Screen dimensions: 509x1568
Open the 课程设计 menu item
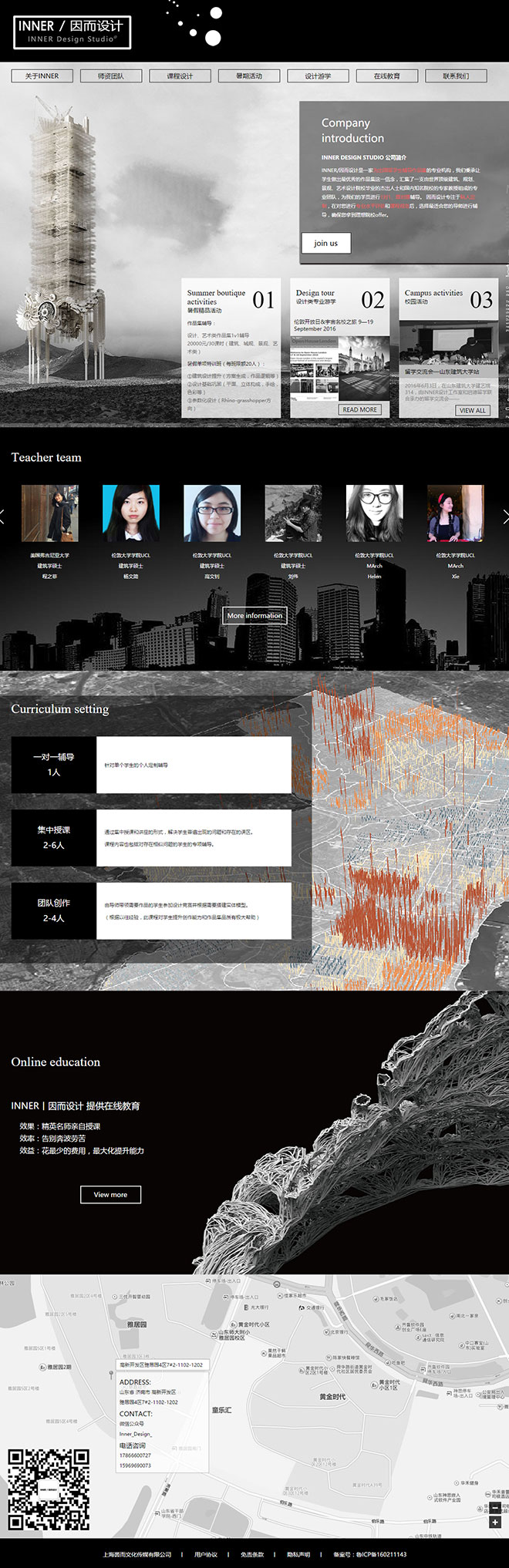tap(180, 76)
